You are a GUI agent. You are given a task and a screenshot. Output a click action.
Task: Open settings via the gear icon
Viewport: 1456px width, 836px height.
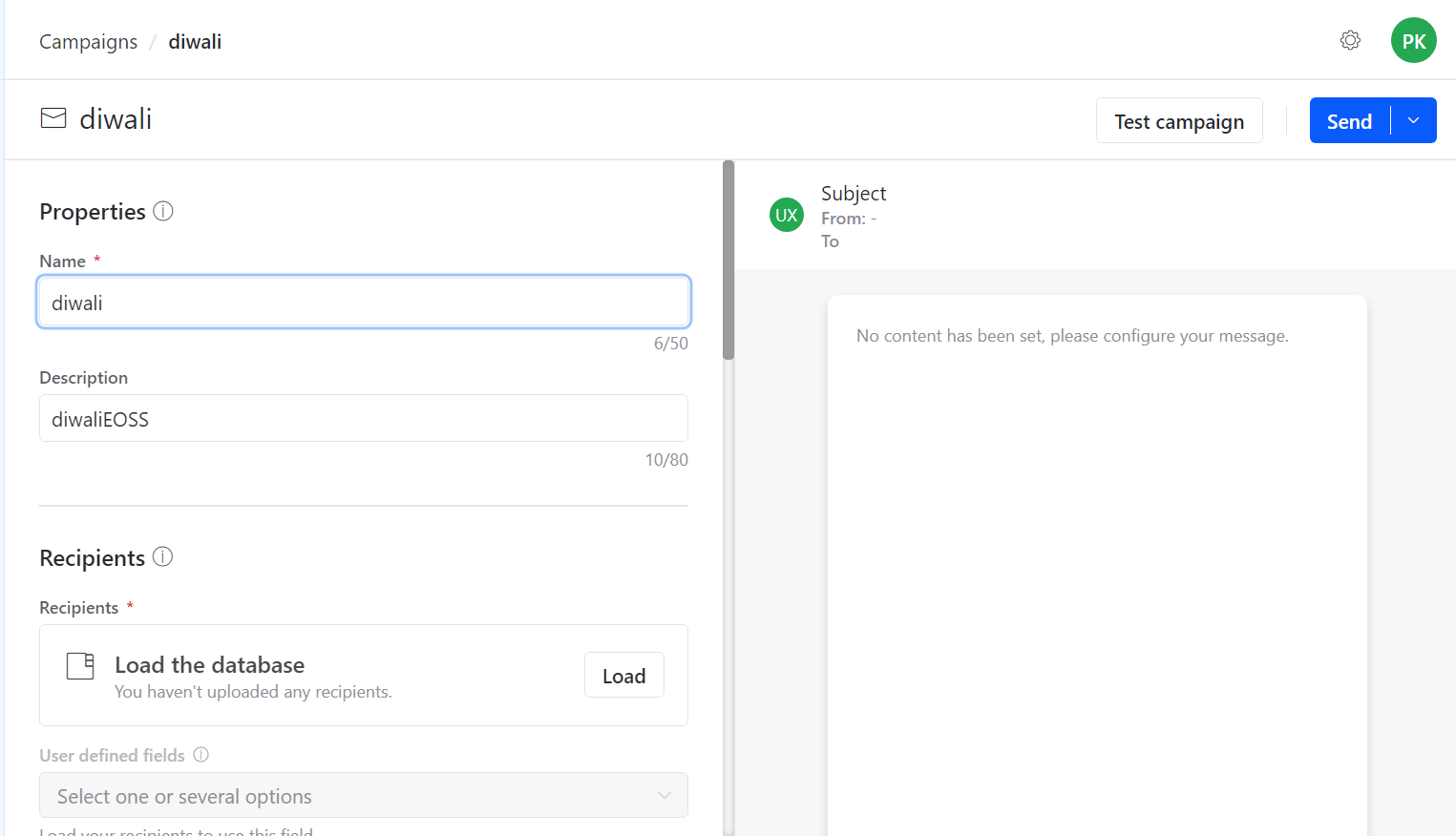pos(1350,40)
